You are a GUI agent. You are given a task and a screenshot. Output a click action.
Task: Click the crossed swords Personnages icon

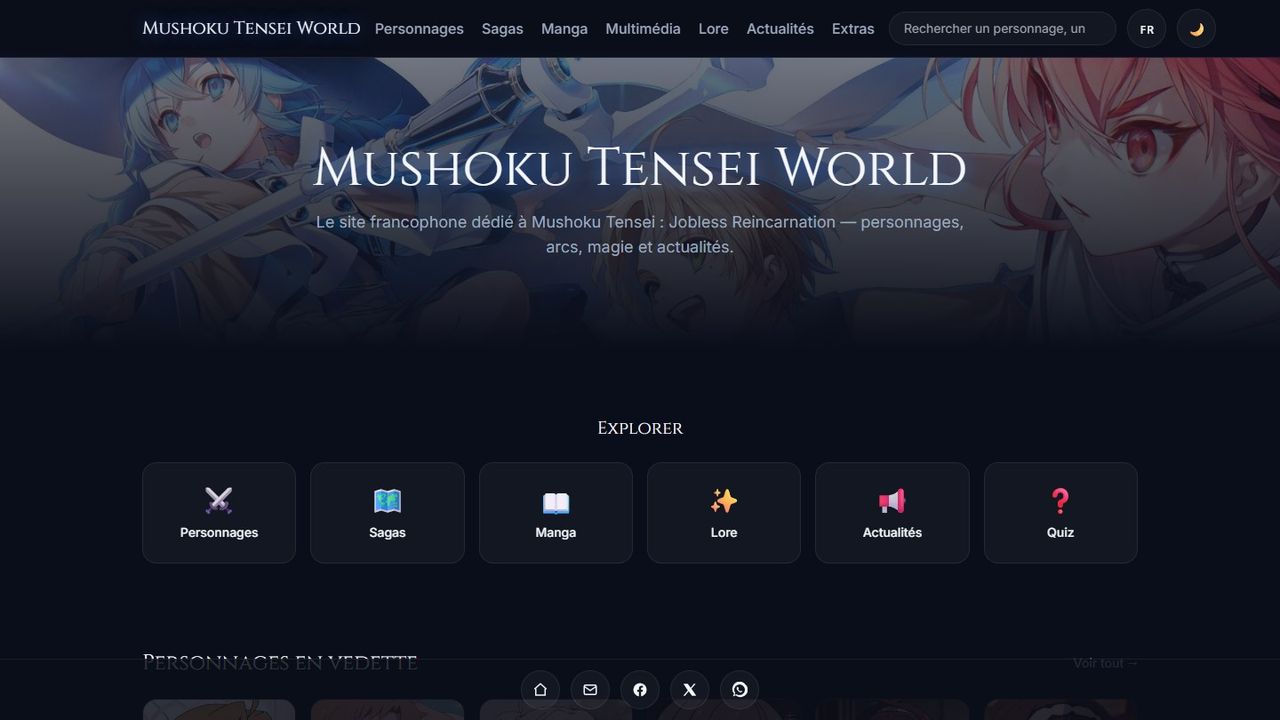[x=219, y=500]
